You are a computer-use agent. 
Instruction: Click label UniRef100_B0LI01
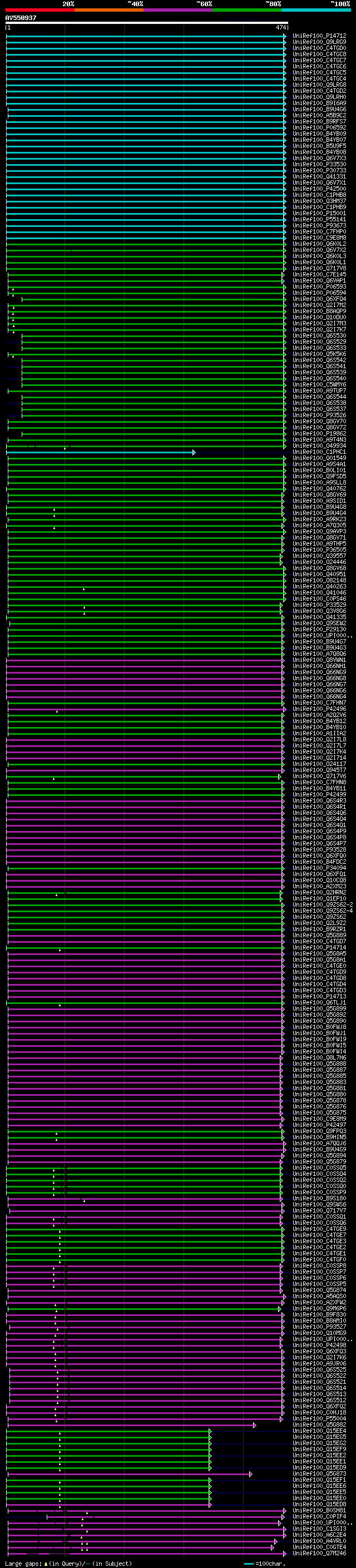(319, 471)
